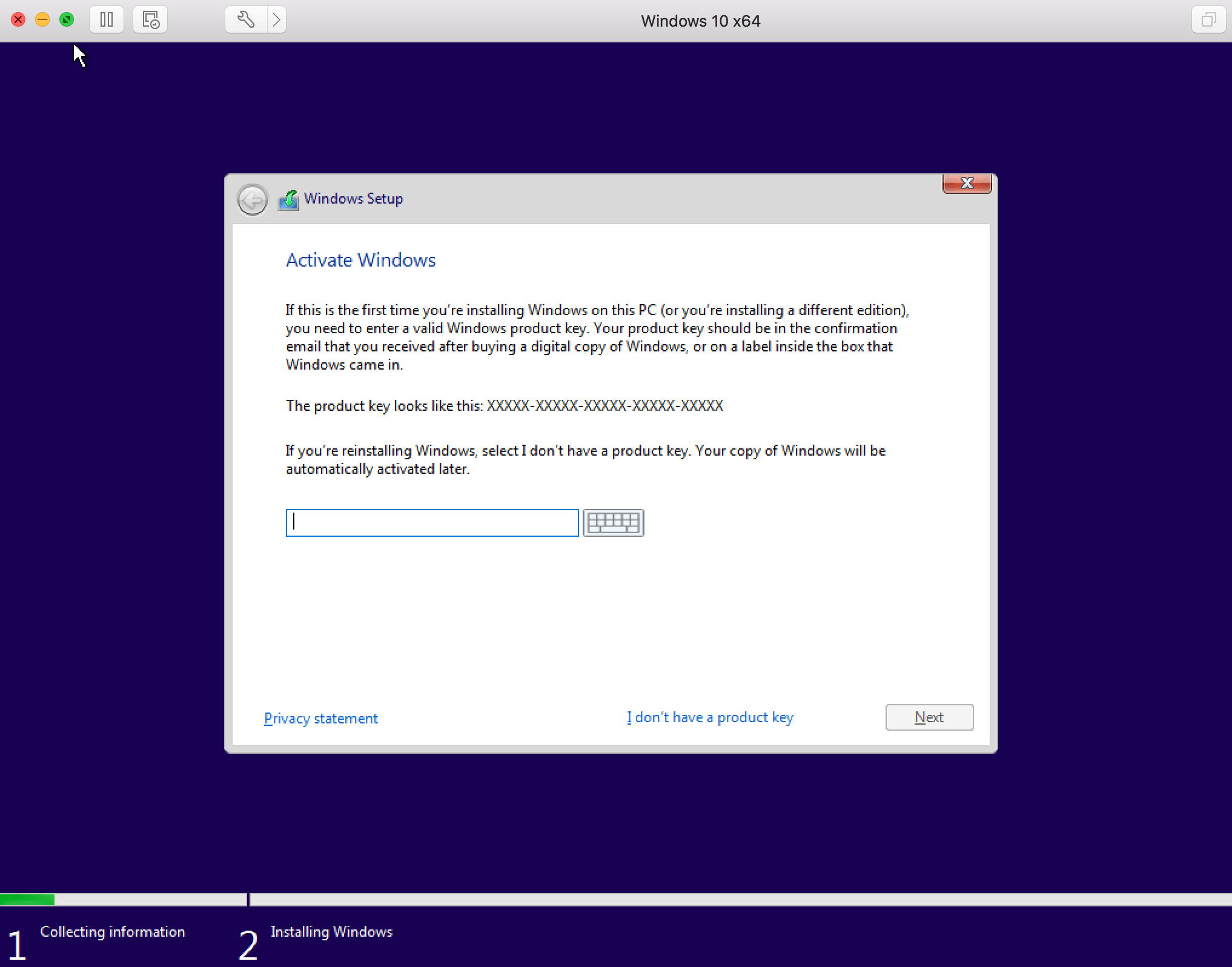The height and width of the screenshot is (967, 1232).
Task: Click the Windows Setup installer icon
Action: click(x=288, y=200)
